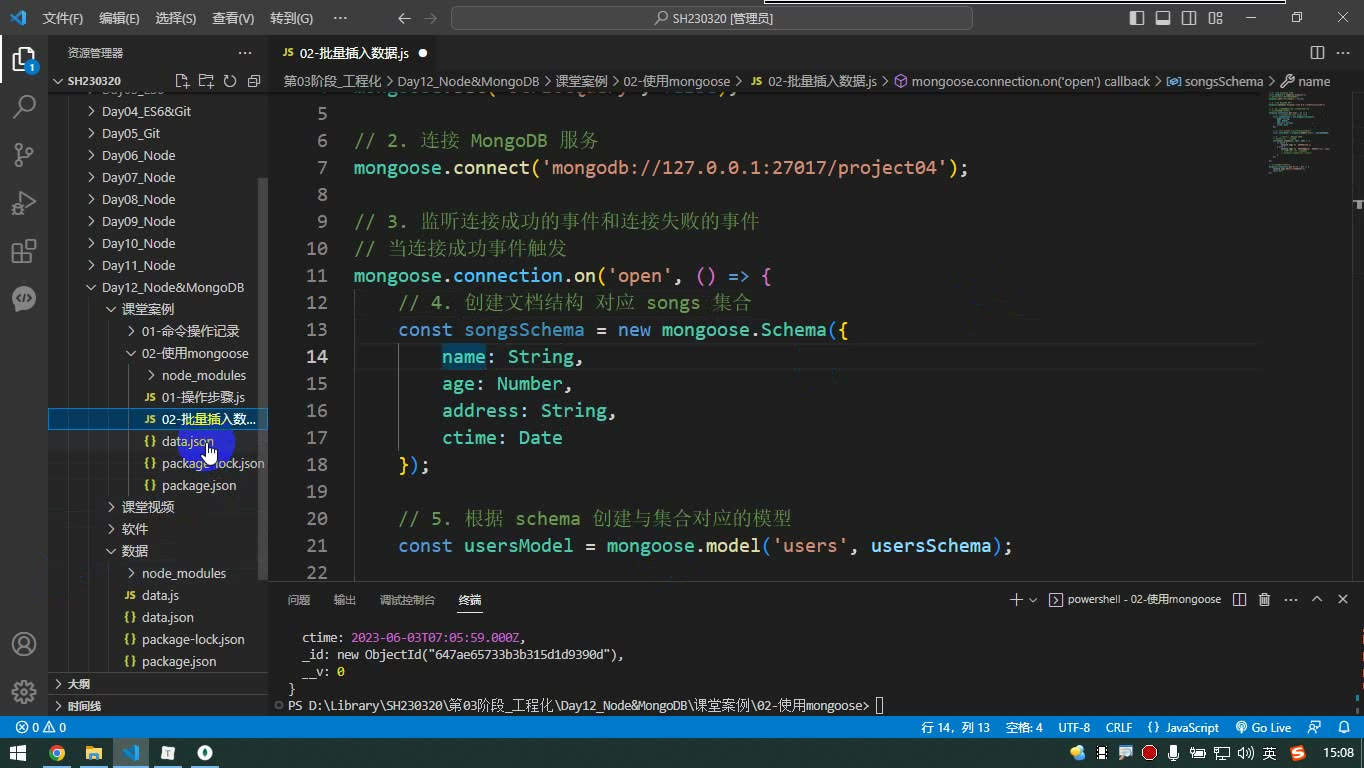Open the Explorer view in activity bar
The width and height of the screenshot is (1364, 768).
coord(24,58)
